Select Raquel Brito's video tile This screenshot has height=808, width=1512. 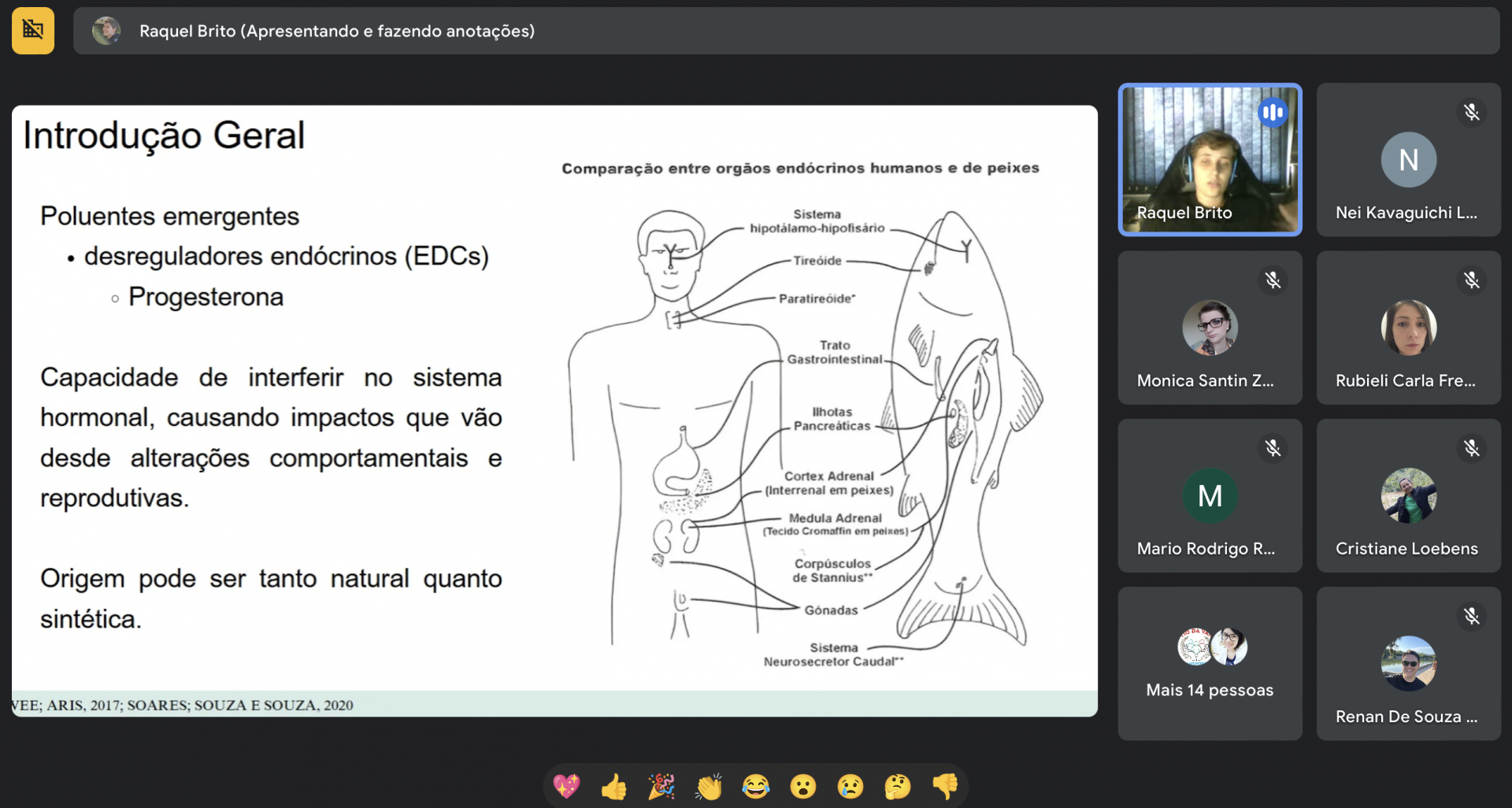click(x=1210, y=160)
